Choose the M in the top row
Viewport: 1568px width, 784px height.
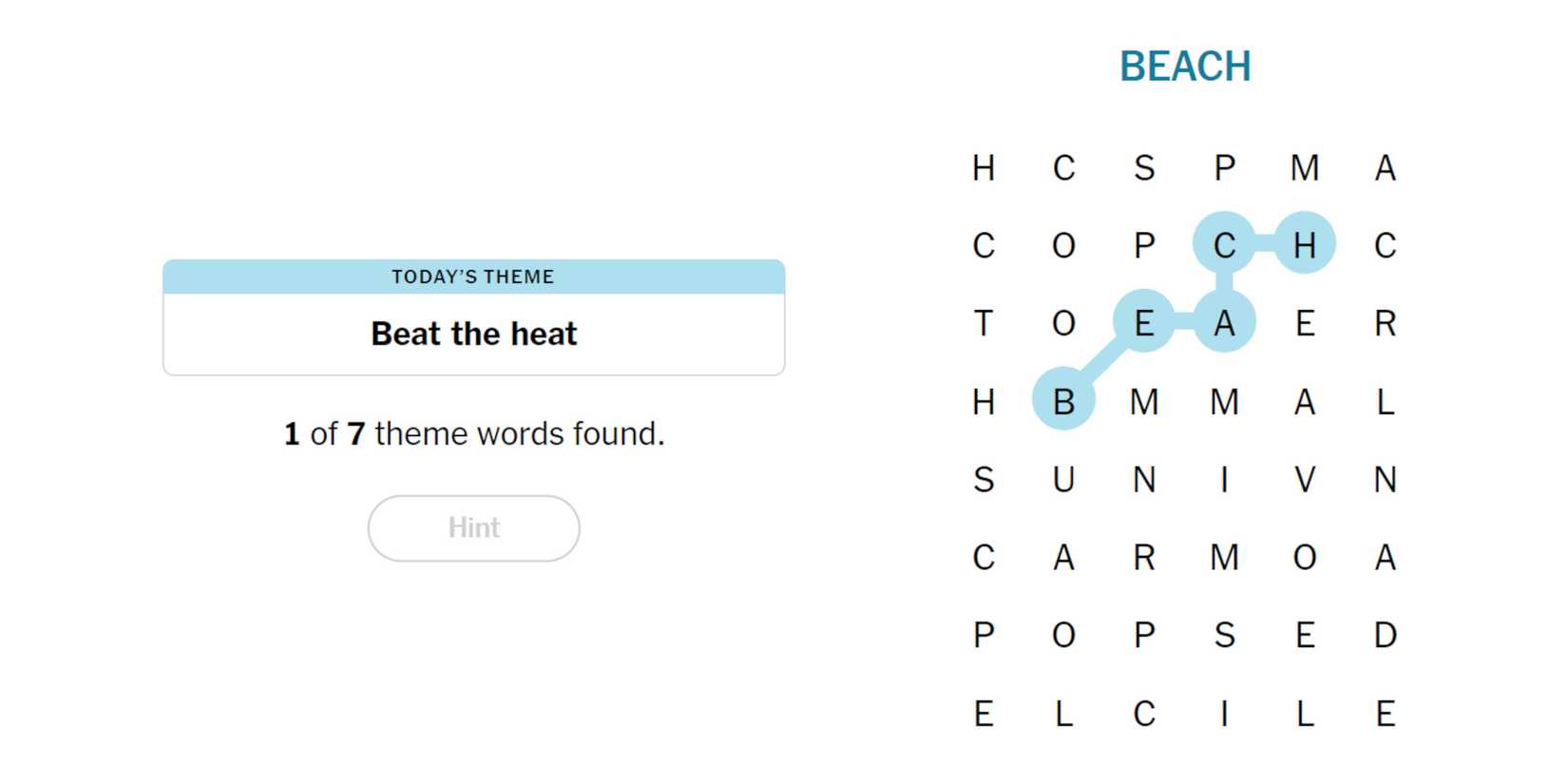[1304, 167]
